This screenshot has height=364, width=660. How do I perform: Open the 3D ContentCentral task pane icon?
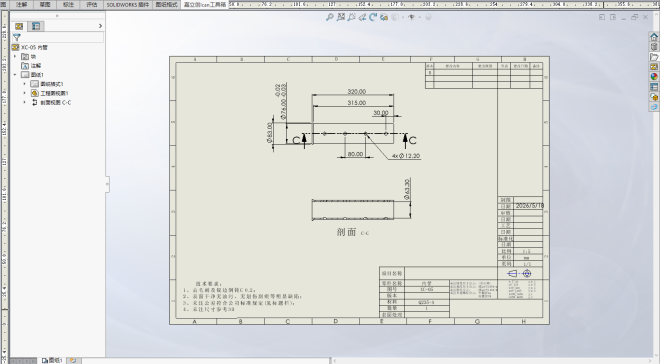654,97
